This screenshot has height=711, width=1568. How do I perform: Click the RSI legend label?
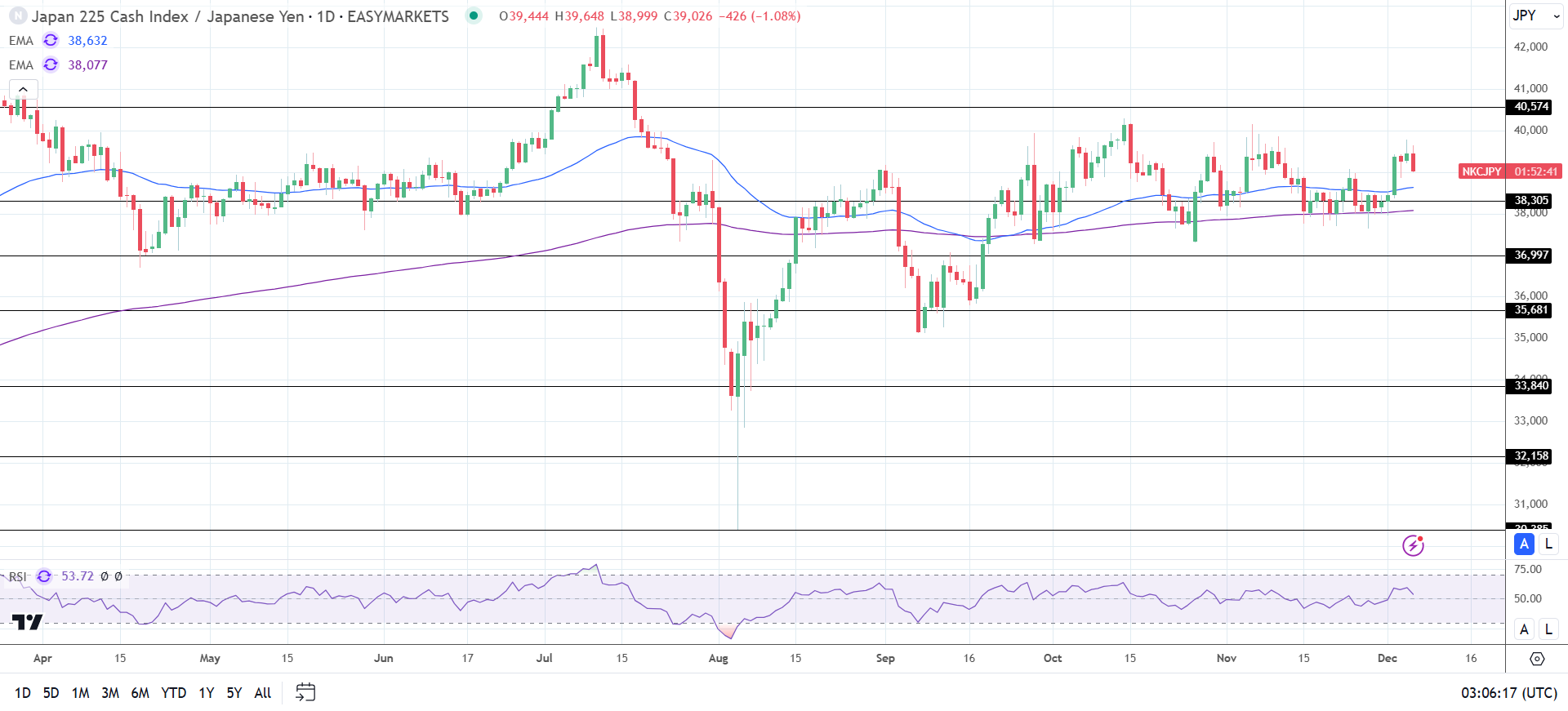(x=18, y=576)
